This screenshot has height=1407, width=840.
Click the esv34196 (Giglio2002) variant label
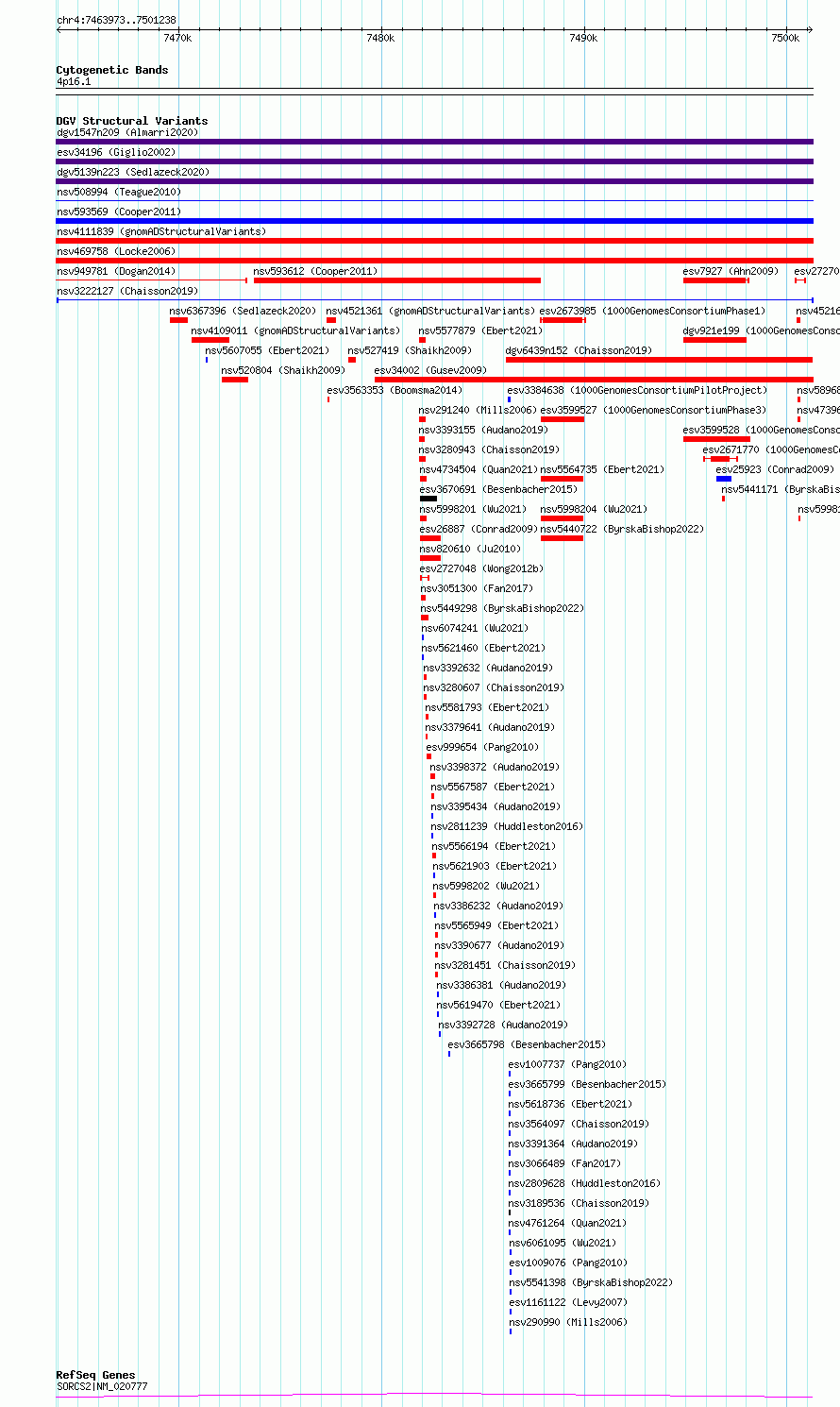[x=116, y=152]
